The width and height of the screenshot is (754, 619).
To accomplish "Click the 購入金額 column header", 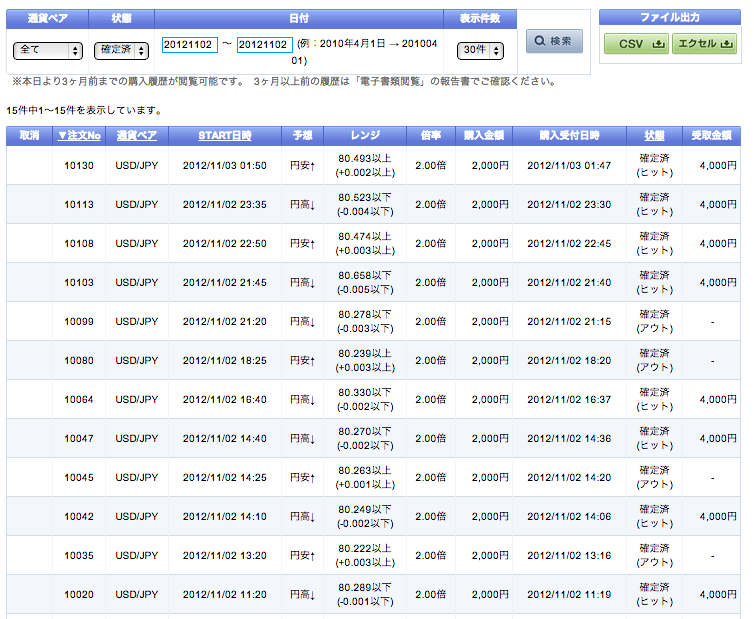I will point(484,136).
